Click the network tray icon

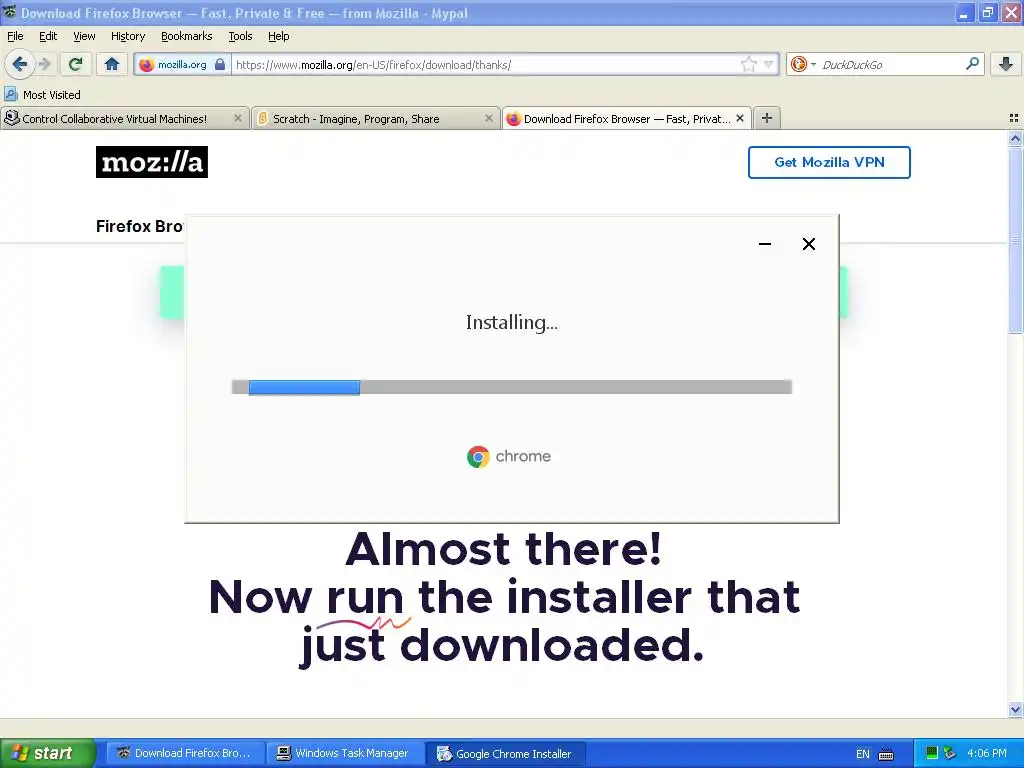click(950, 753)
